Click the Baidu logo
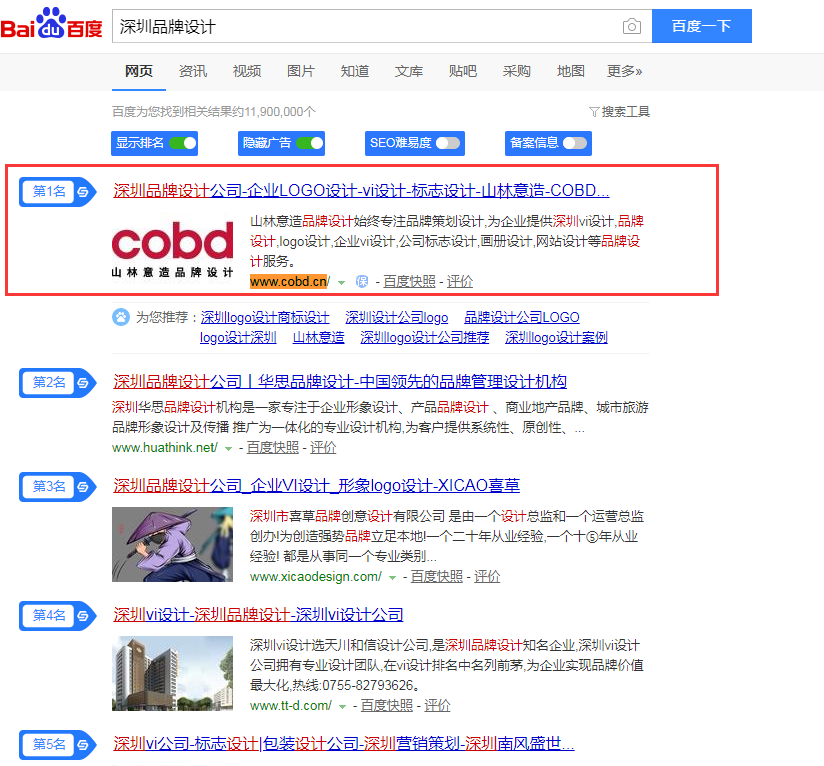Viewport: 824px width, 766px height. click(52, 24)
